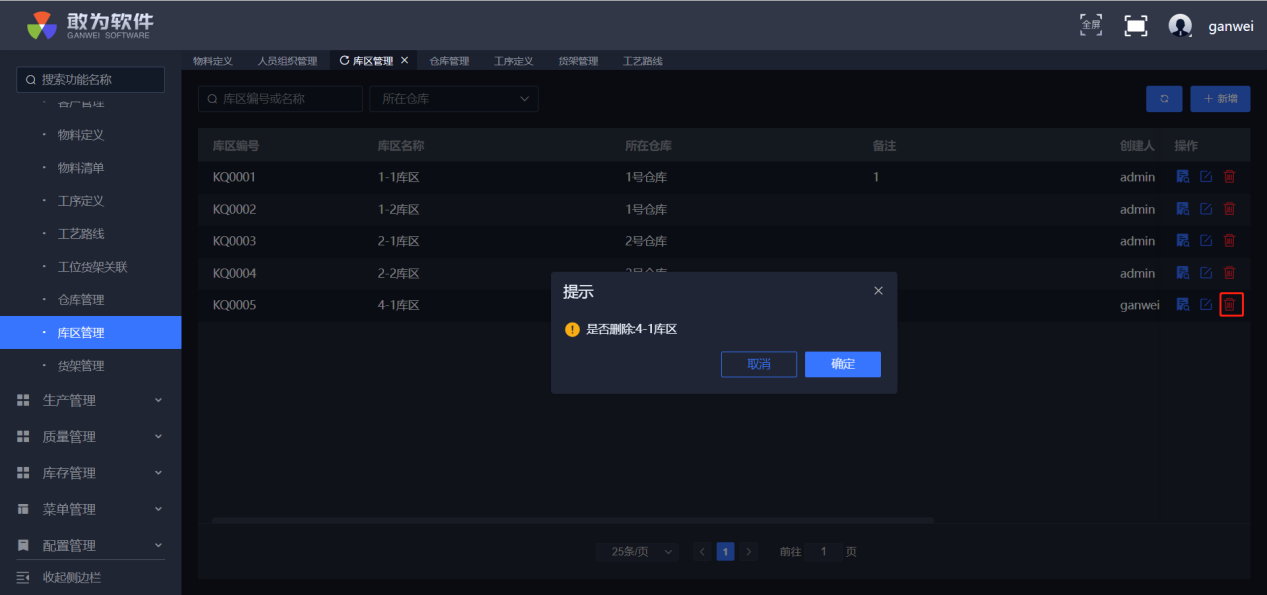Image resolution: width=1267 pixels, height=595 pixels.
Task: Delete the KQ0004 row
Action: click(x=1230, y=273)
